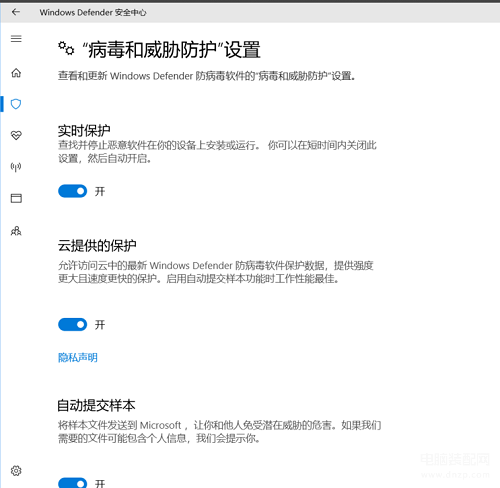The width and height of the screenshot is (500, 488).
Task: Click the description starting 允许访问云中的最新
Action: coord(216,272)
